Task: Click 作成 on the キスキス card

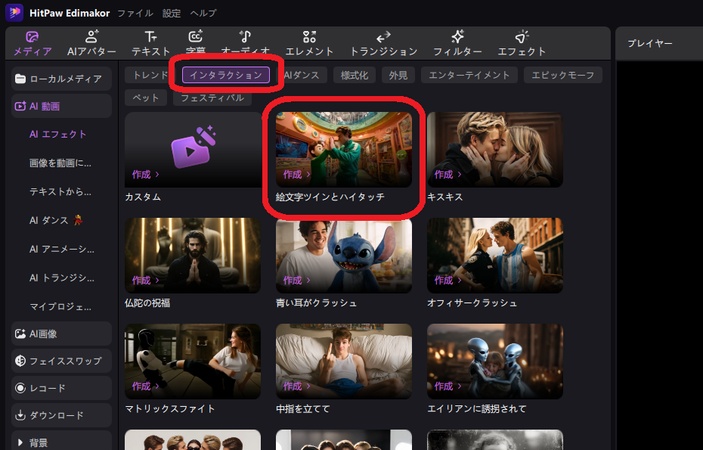Action: click(447, 174)
